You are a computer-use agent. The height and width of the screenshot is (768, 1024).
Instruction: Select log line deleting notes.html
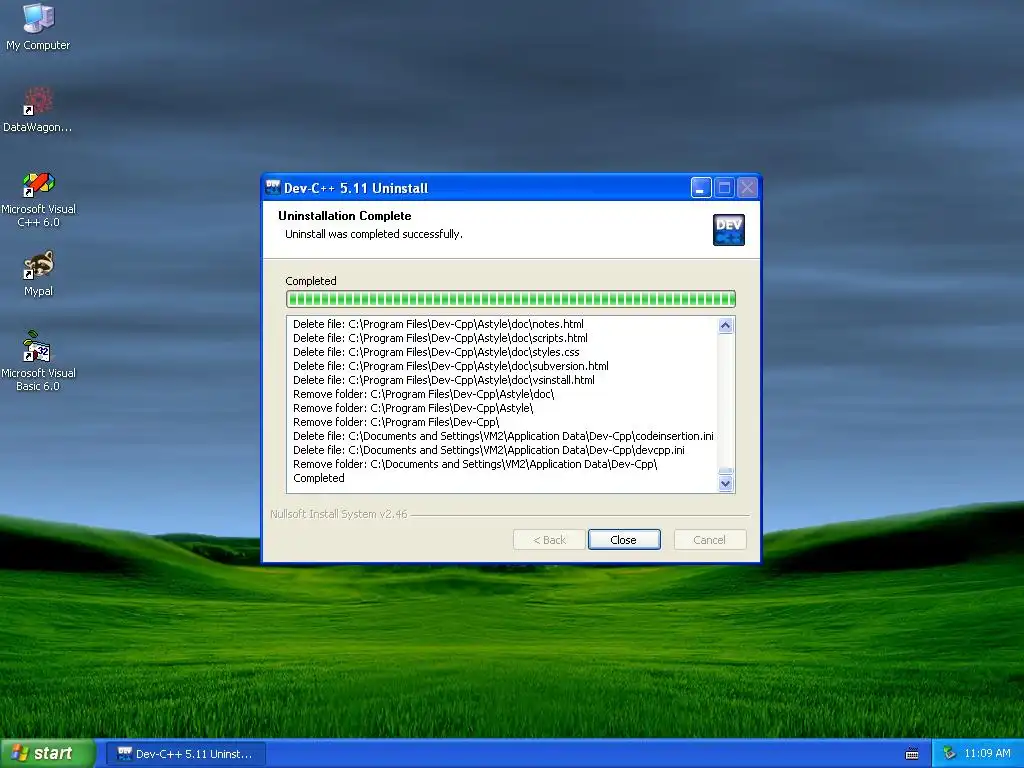(x=438, y=324)
